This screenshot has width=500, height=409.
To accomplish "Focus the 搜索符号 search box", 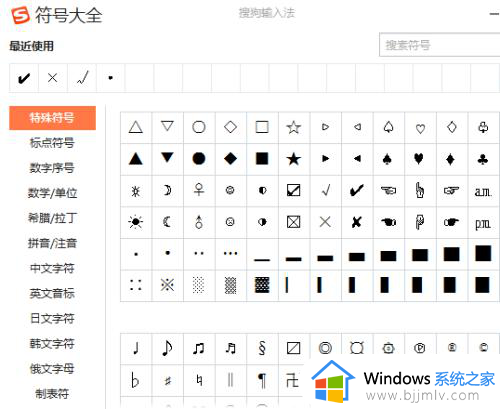I will [x=439, y=45].
